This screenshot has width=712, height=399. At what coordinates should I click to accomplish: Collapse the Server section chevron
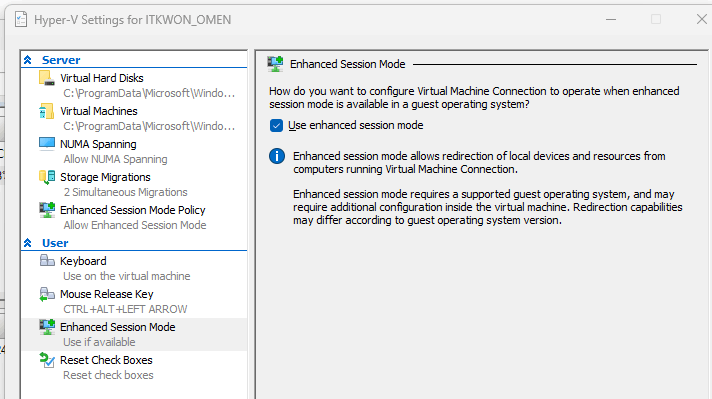28,60
